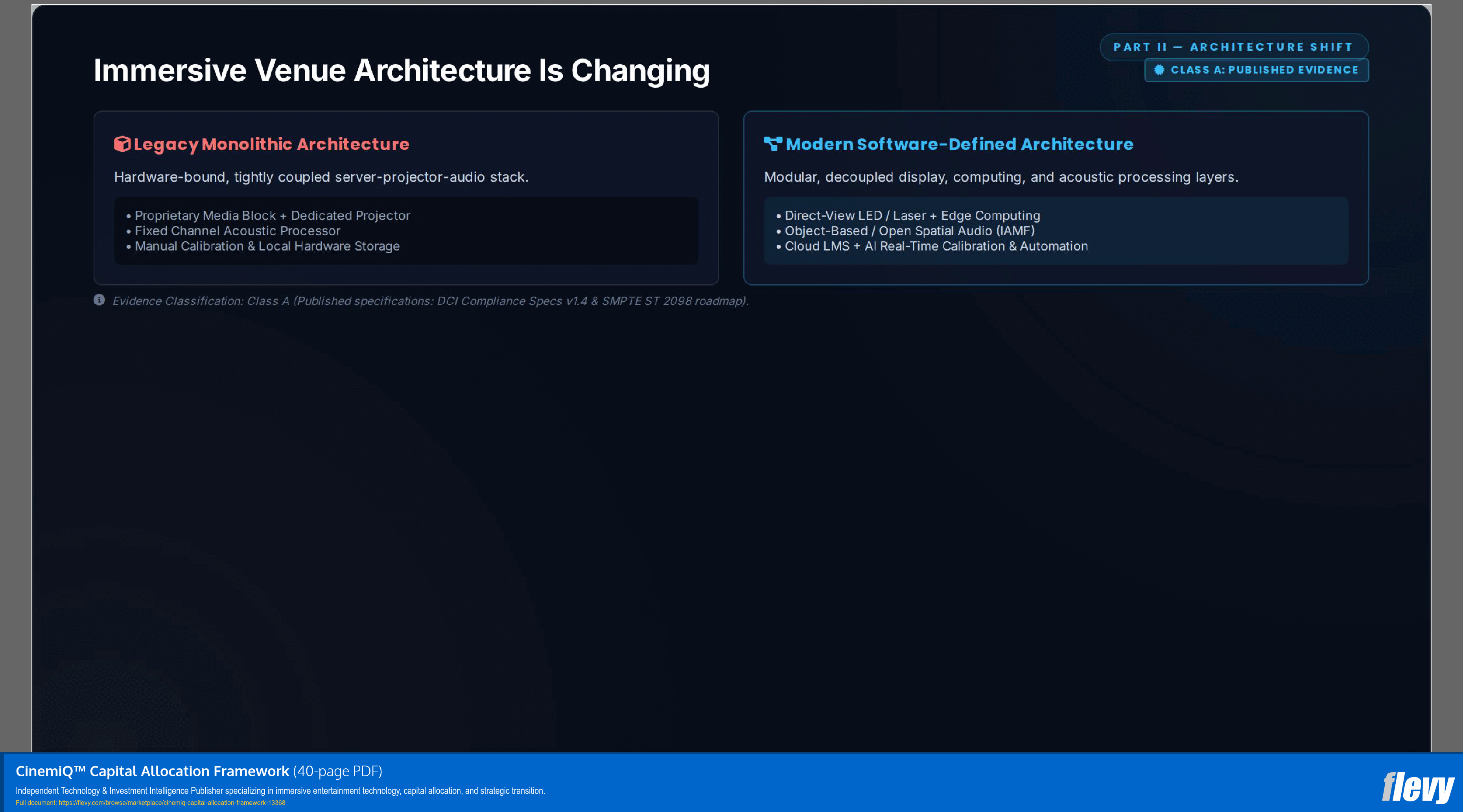The width and height of the screenshot is (1463, 812).
Task: Click the Modular, decoupled display description text
Action: (1001, 177)
